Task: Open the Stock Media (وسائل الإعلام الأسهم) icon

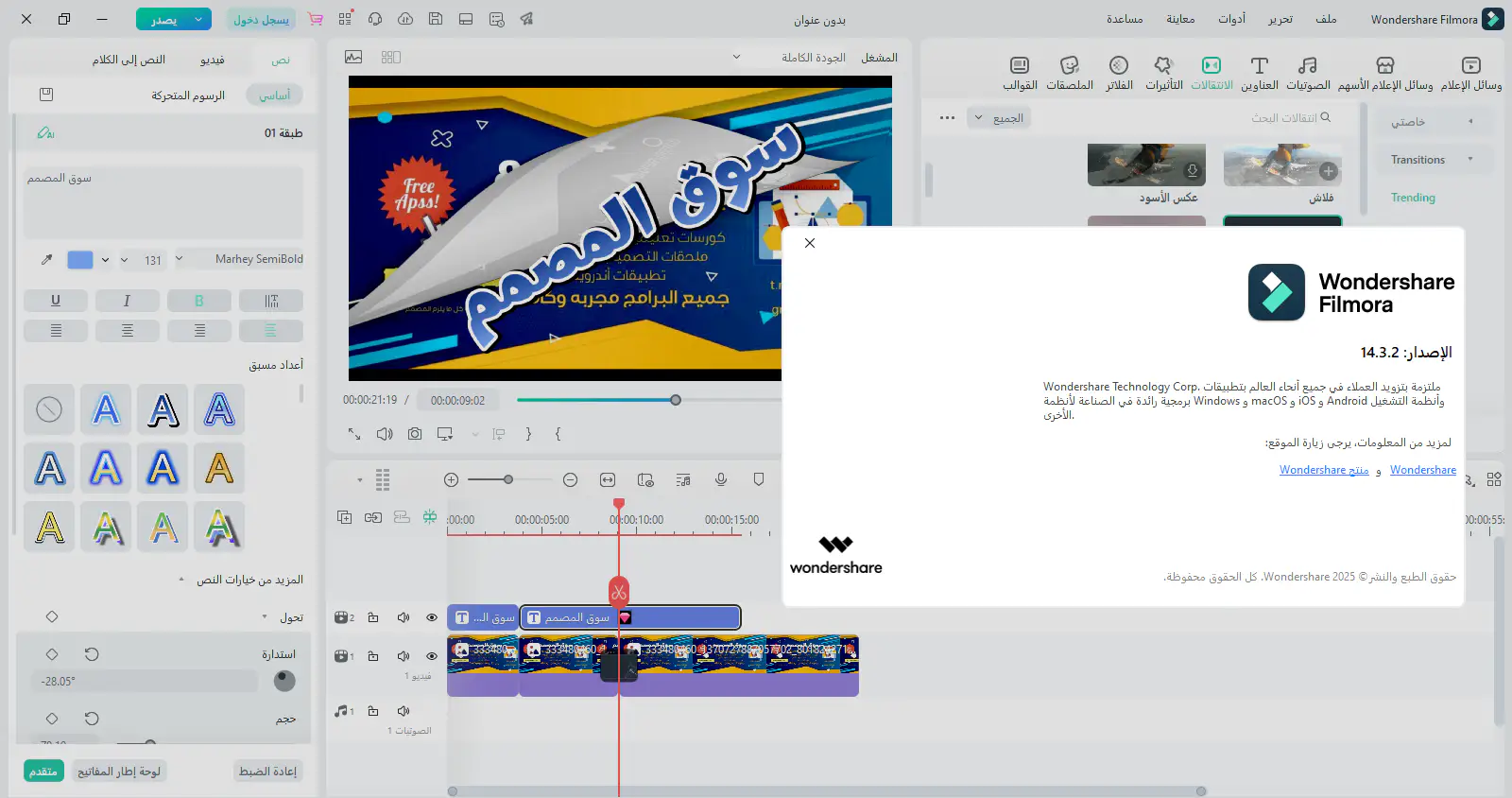Action: point(1385,65)
